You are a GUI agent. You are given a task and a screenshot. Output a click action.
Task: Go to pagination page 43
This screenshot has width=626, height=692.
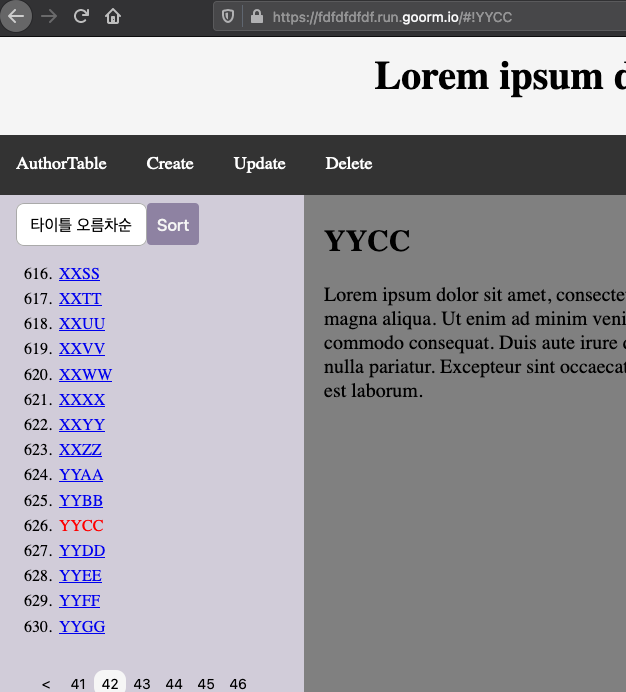(x=142, y=684)
